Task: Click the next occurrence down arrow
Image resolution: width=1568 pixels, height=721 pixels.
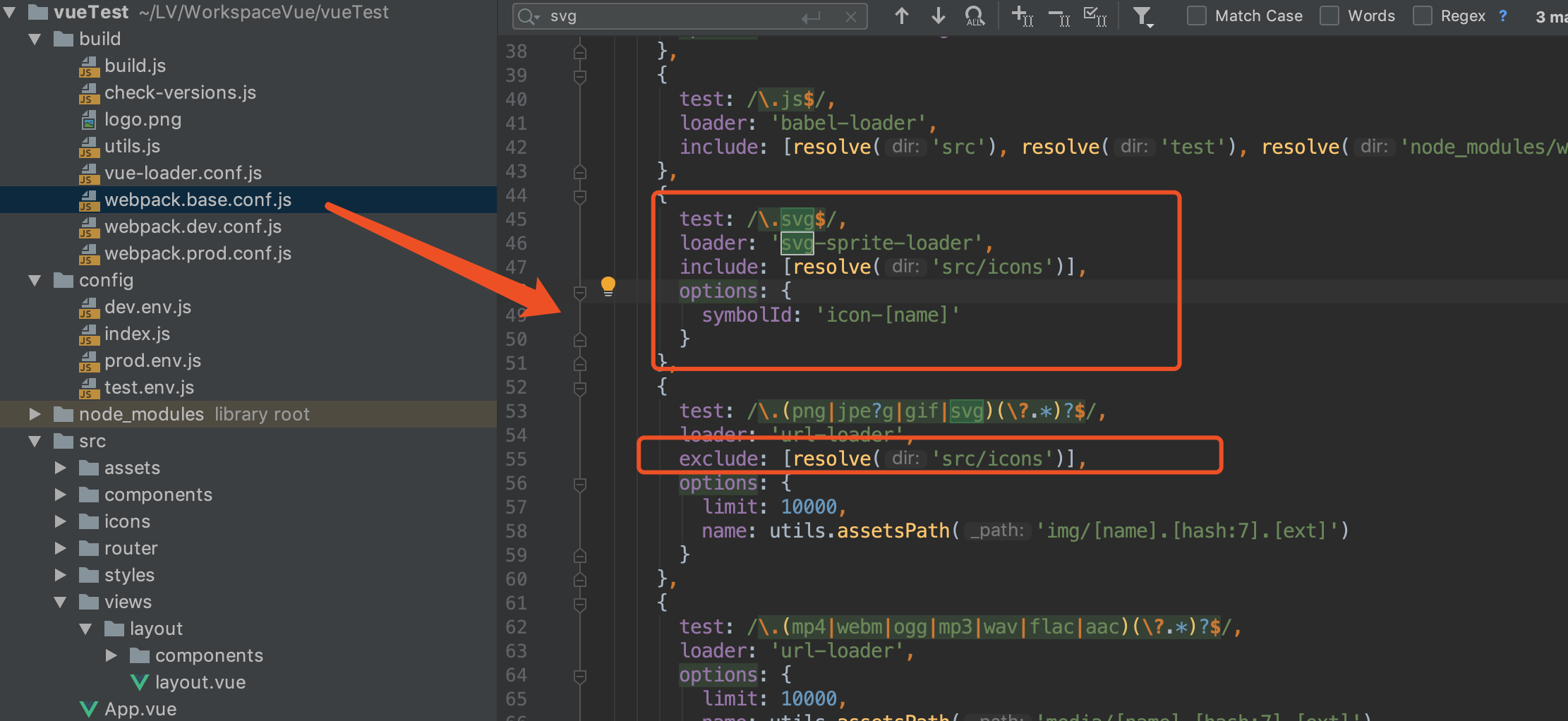Action: [938, 16]
